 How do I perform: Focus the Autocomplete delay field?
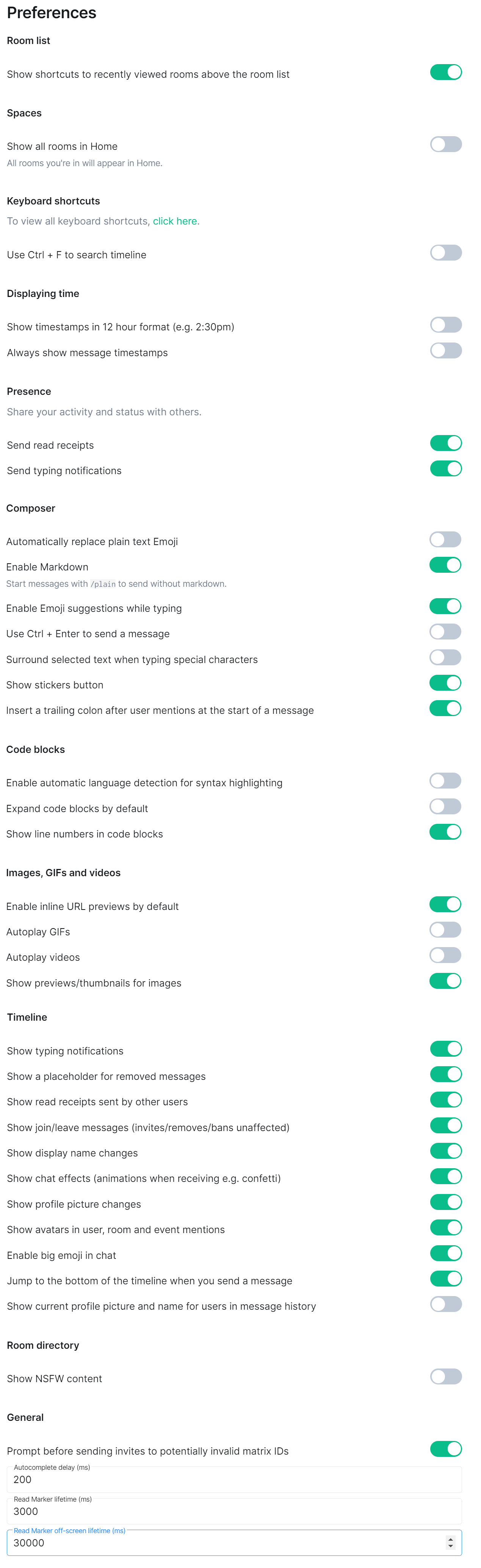pos(234,1480)
